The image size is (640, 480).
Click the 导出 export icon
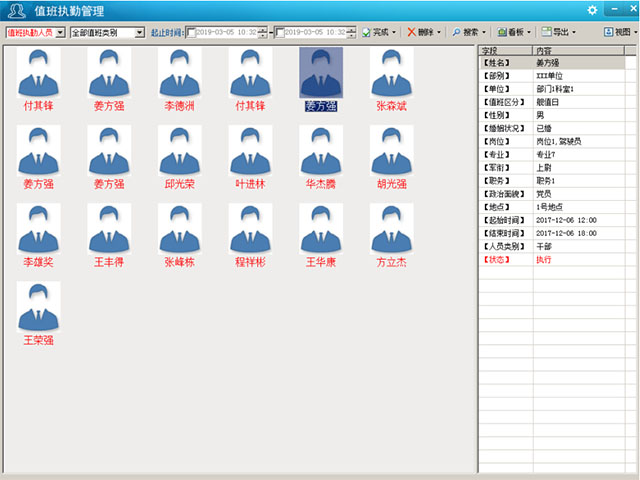click(x=546, y=31)
